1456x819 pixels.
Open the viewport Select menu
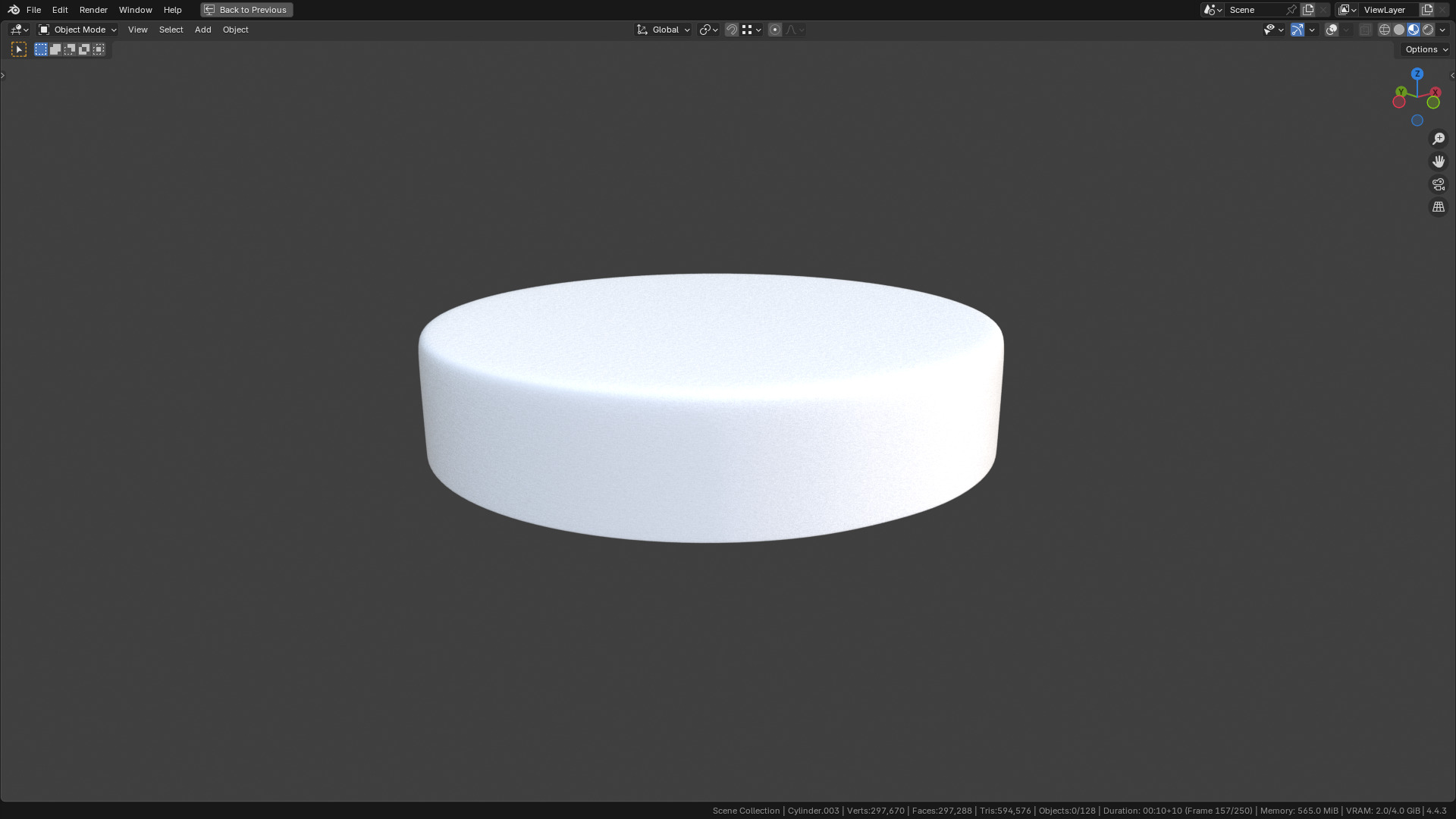[x=171, y=30]
